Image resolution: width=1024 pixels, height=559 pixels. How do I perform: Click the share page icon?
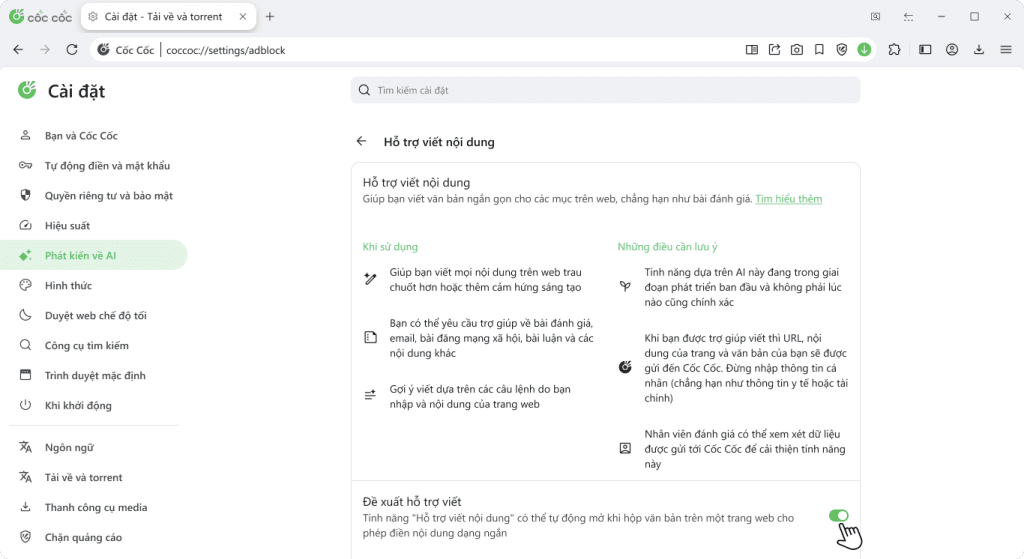[x=774, y=50]
